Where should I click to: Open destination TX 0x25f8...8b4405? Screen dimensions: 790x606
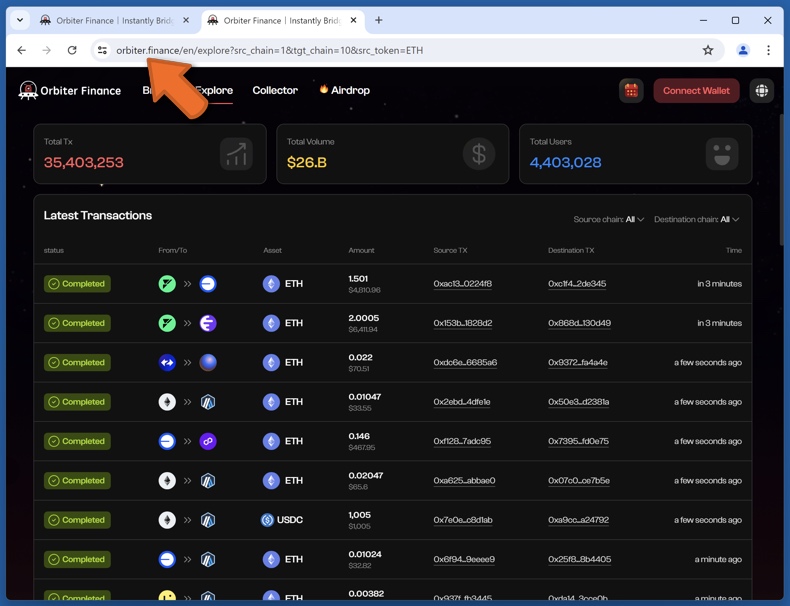(x=579, y=559)
